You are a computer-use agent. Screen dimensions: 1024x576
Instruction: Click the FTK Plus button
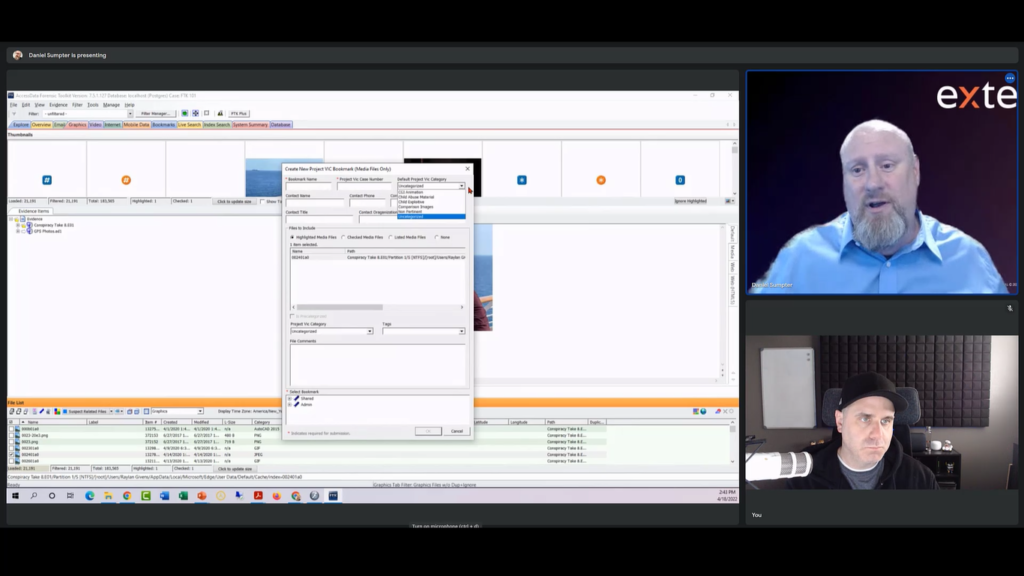pos(238,114)
